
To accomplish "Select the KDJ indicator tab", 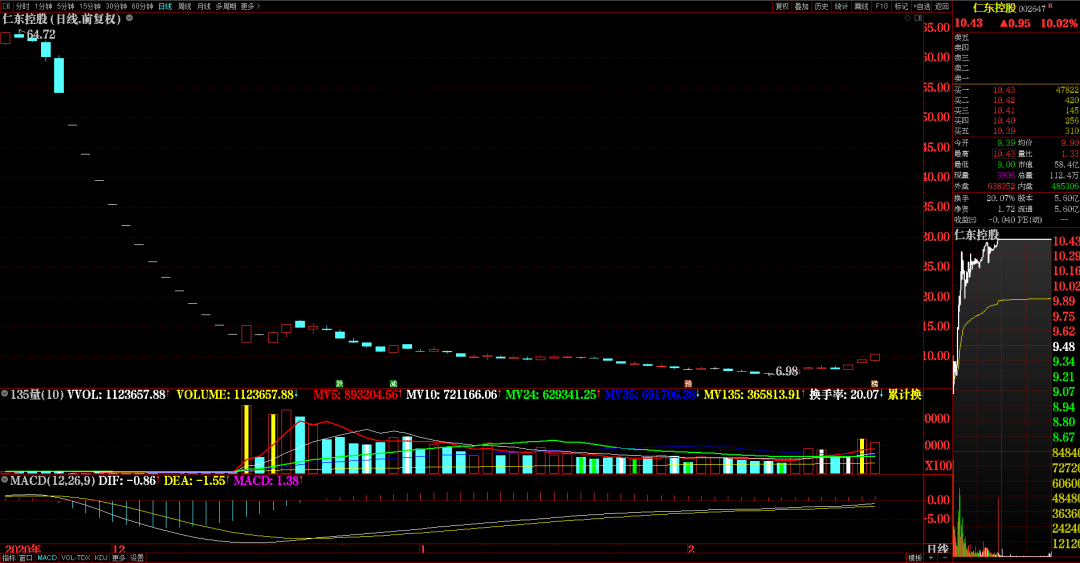I will point(101,558).
